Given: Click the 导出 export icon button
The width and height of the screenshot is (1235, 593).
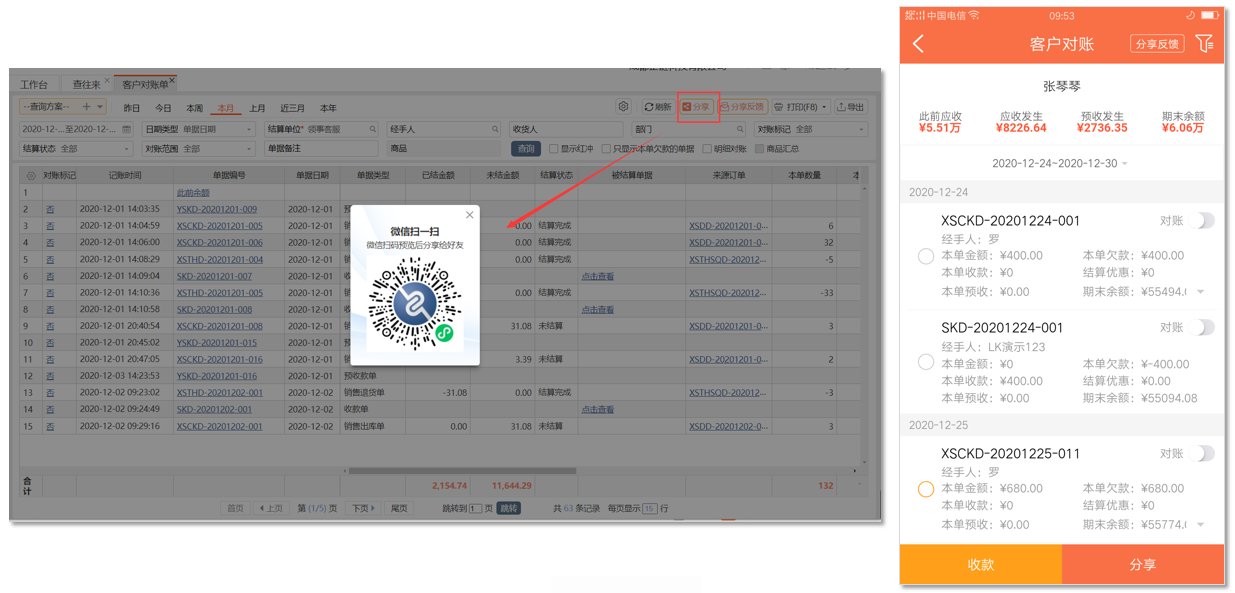Looking at the screenshot, I should pos(850,107).
